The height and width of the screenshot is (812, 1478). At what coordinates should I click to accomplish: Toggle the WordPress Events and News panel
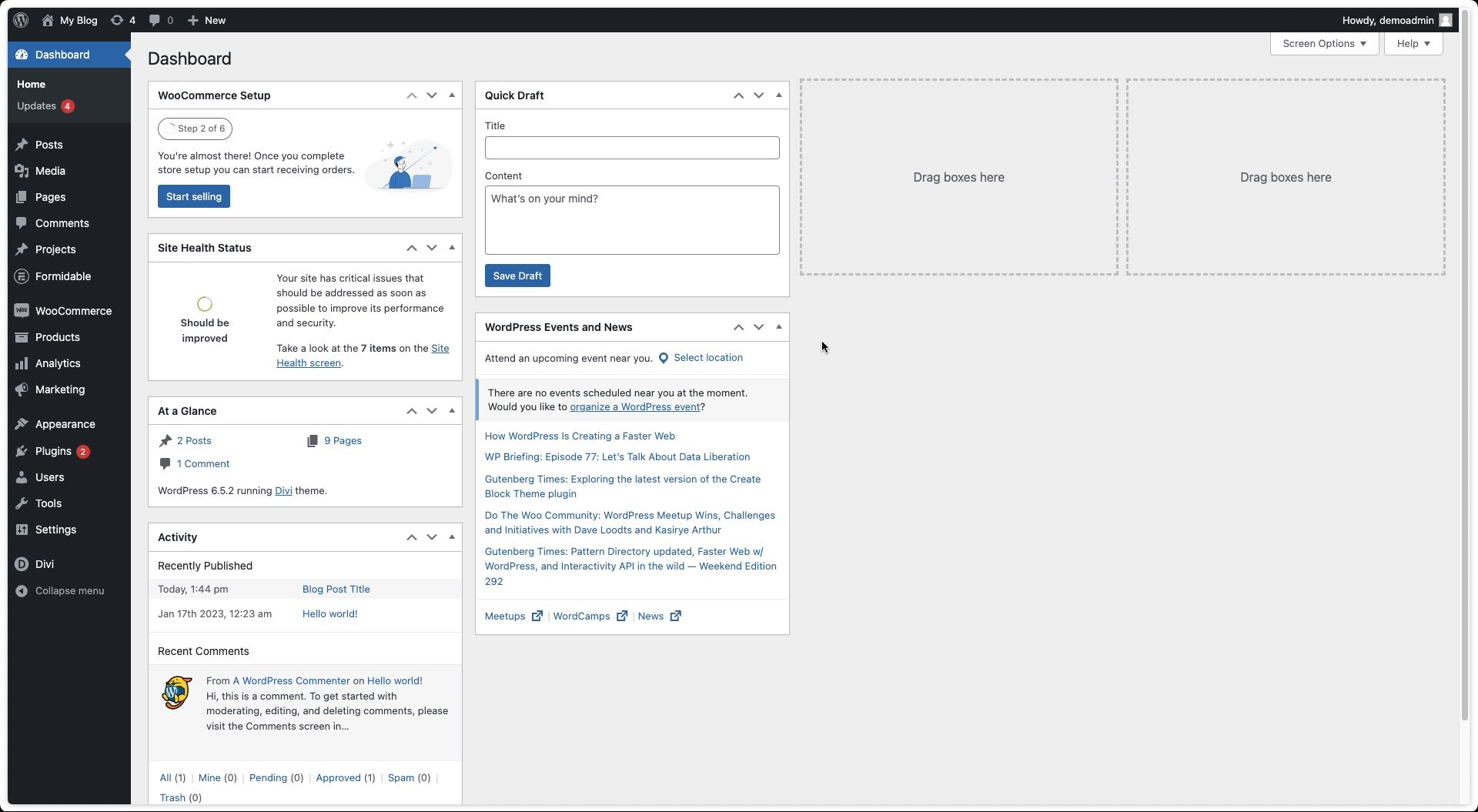click(779, 327)
